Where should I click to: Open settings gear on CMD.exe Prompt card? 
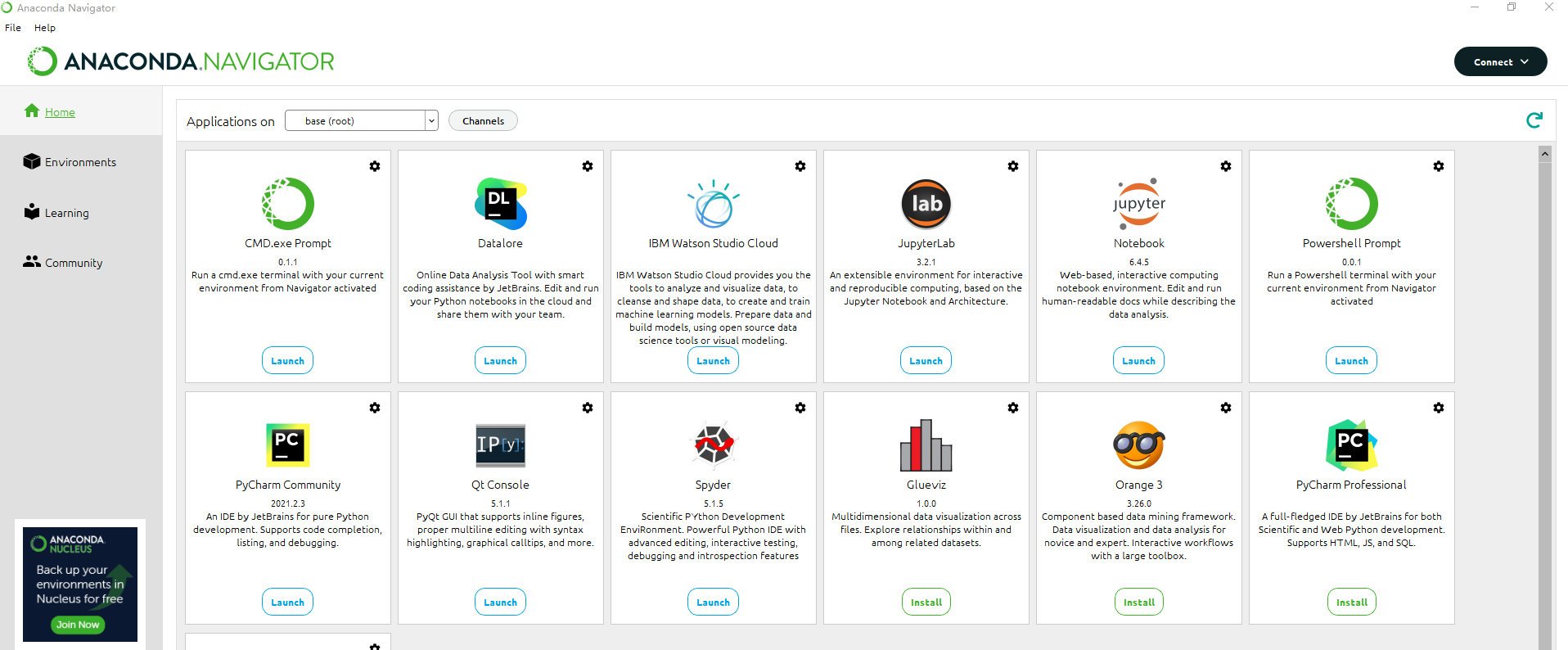pos(375,166)
